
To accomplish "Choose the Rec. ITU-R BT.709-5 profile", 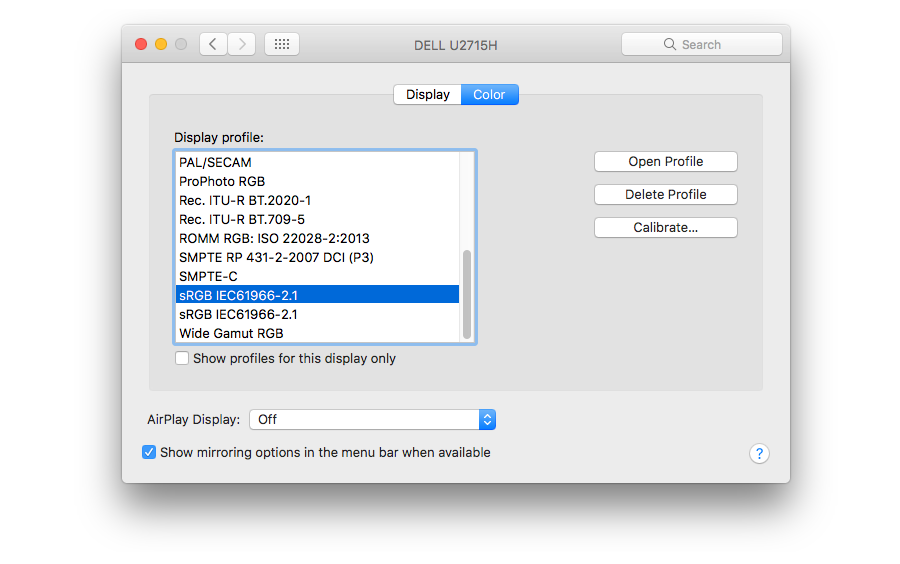I will click(317, 219).
